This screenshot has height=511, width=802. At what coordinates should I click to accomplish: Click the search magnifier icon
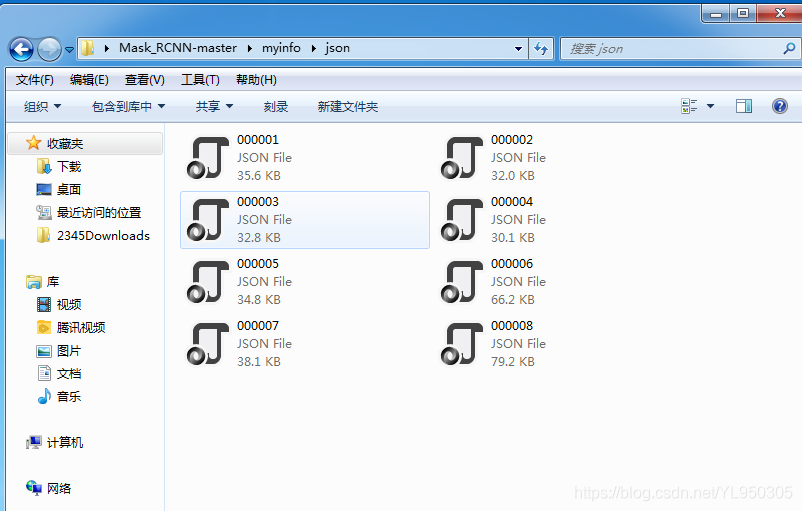tap(789, 49)
